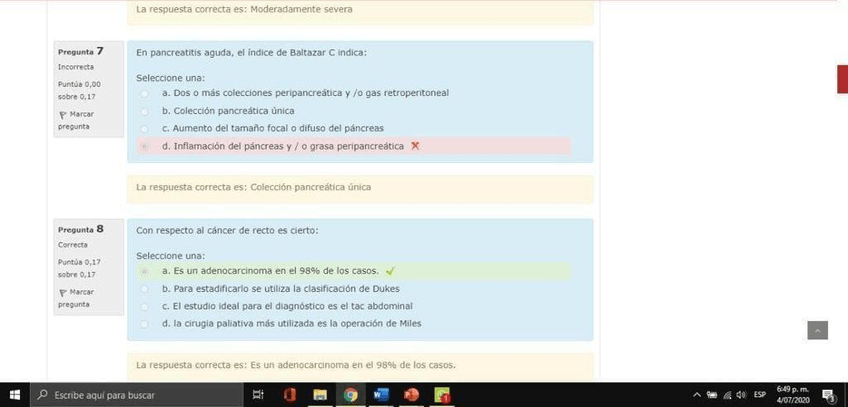
Task: Flag question 8 with Marcar pregunta
Action: (x=76, y=298)
